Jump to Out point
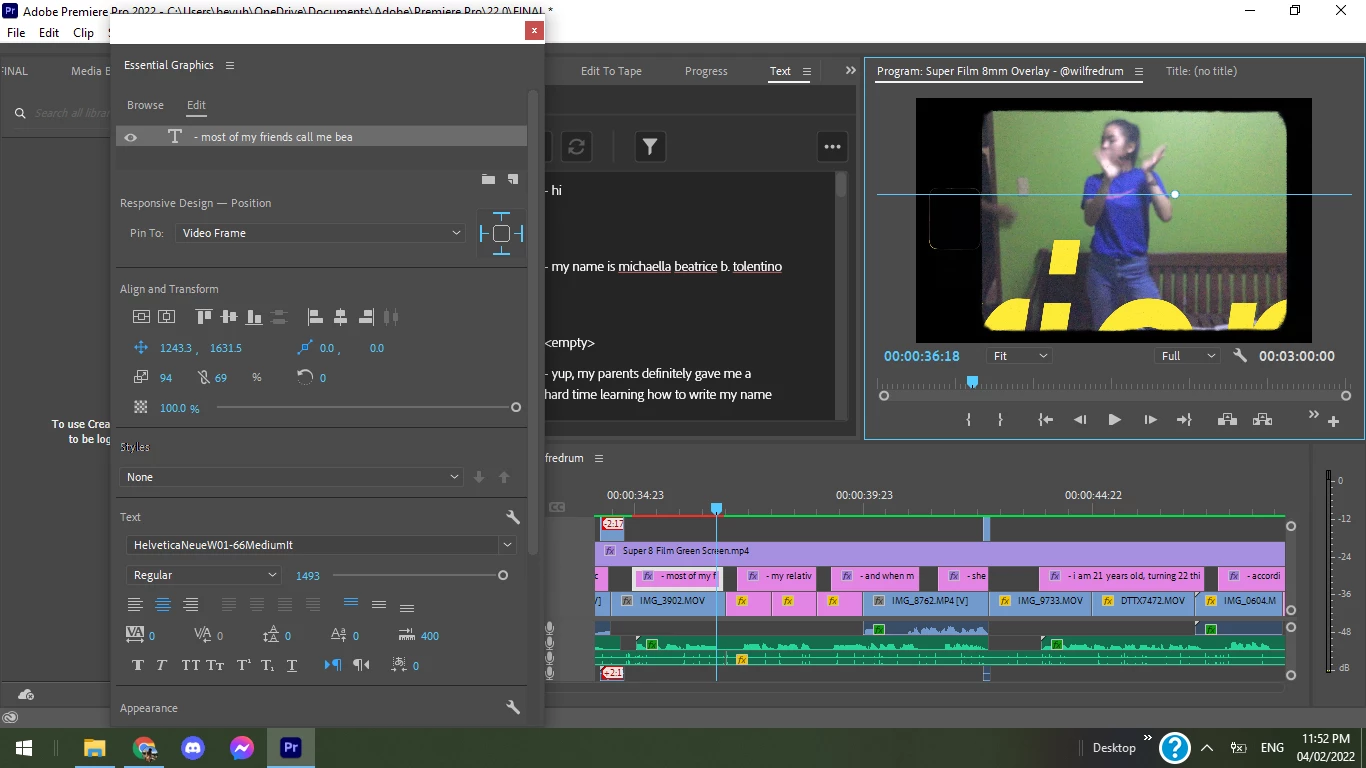 [x=1184, y=420]
